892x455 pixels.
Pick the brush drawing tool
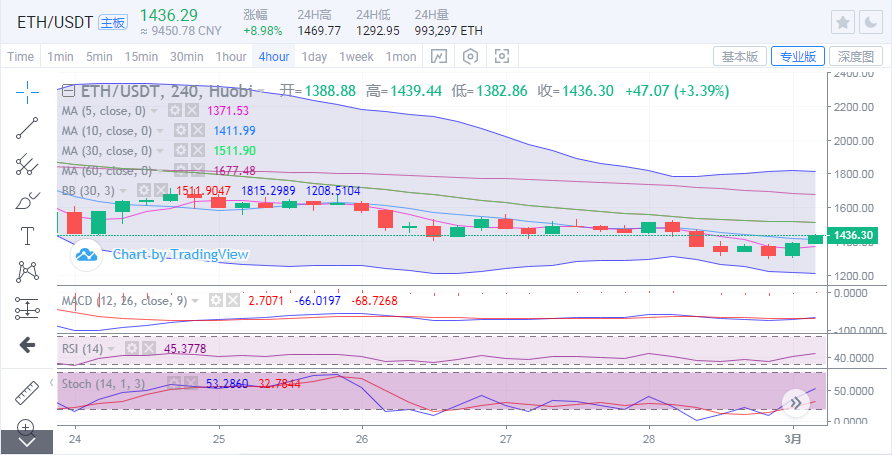click(x=27, y=200)
